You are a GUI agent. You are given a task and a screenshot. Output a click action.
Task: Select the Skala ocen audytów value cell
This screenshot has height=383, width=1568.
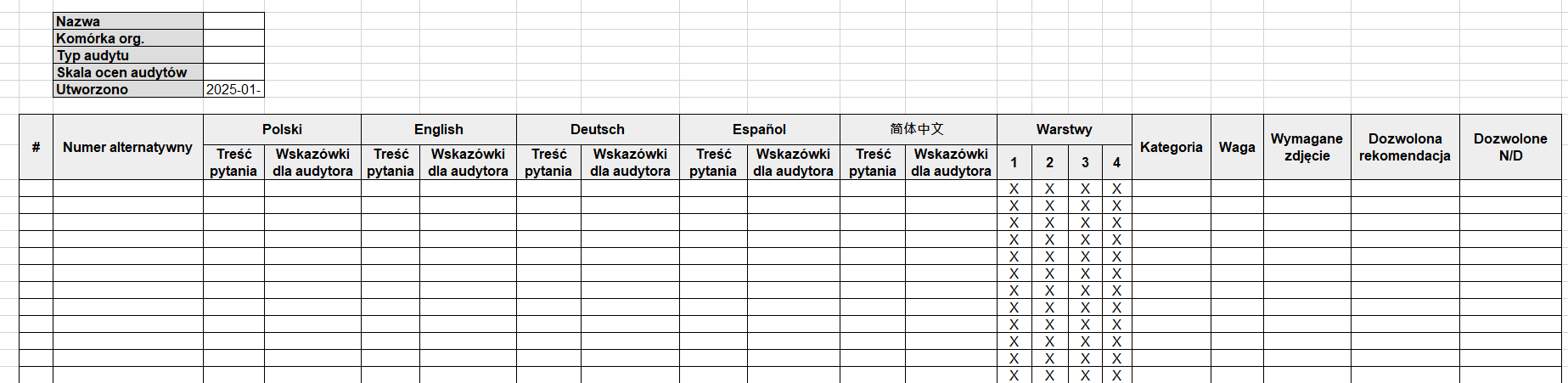pos(233,72)
